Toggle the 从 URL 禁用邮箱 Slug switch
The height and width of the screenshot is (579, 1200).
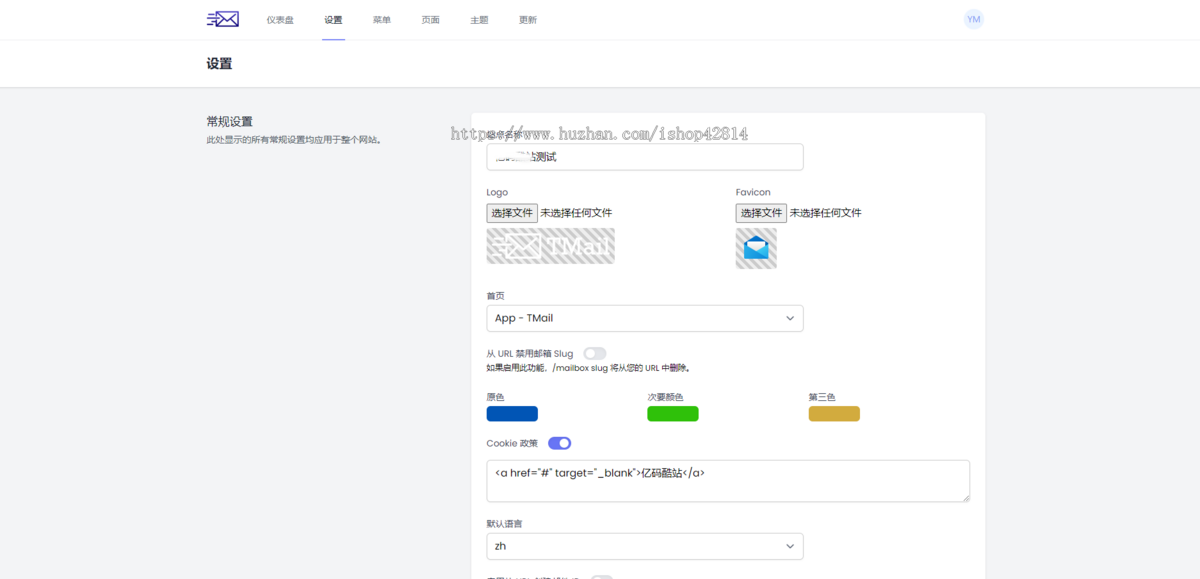(x=595, y=354)
